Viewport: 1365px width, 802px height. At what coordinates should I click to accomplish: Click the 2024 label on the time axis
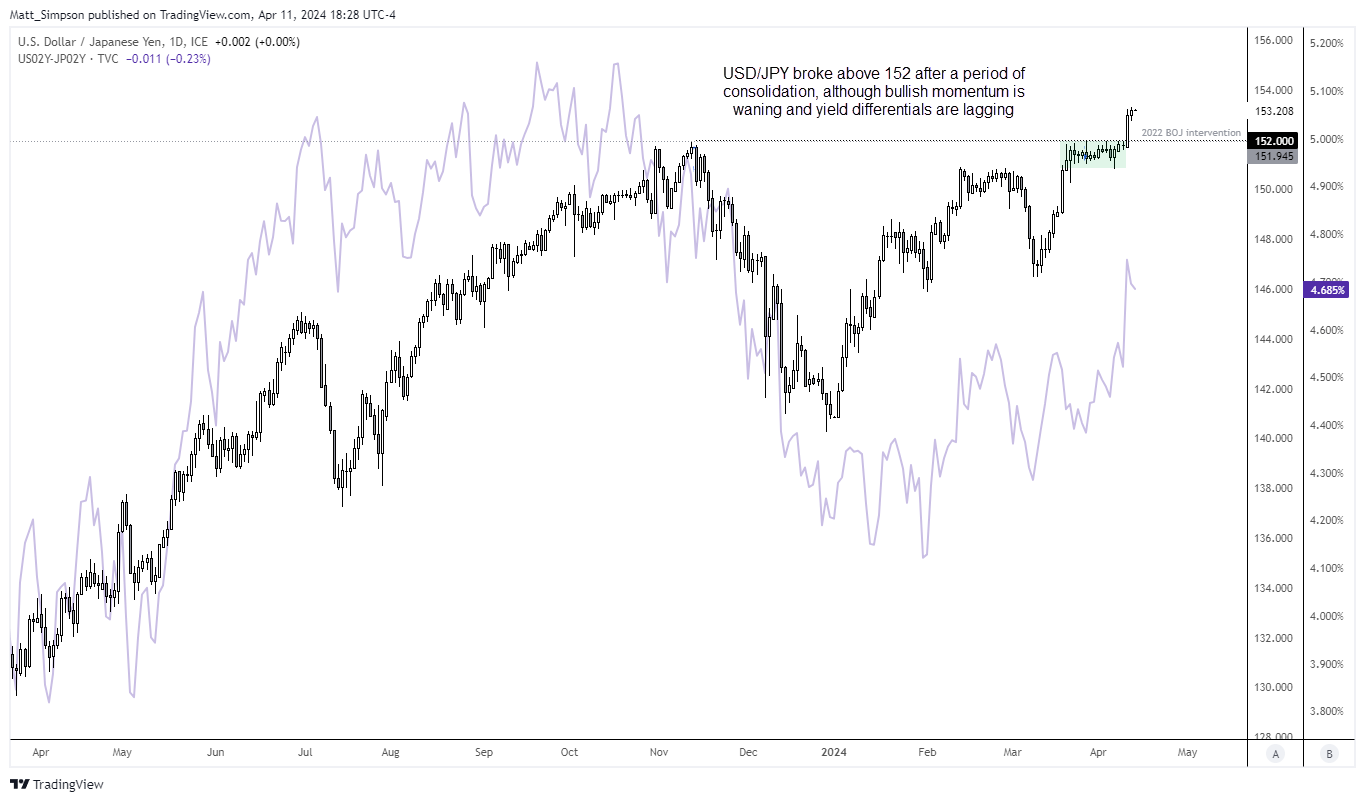832,751
